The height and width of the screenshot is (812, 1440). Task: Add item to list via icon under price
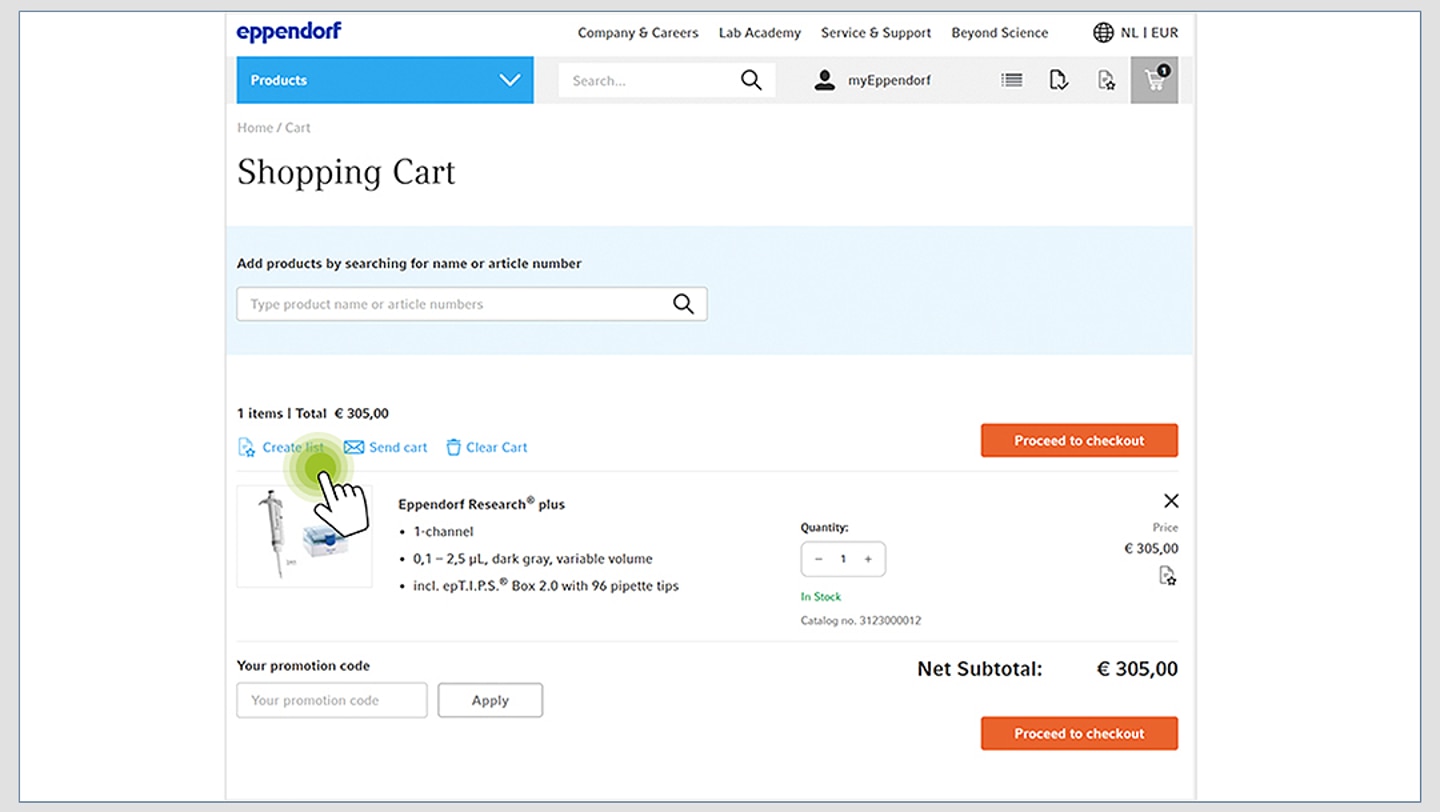1167,576
